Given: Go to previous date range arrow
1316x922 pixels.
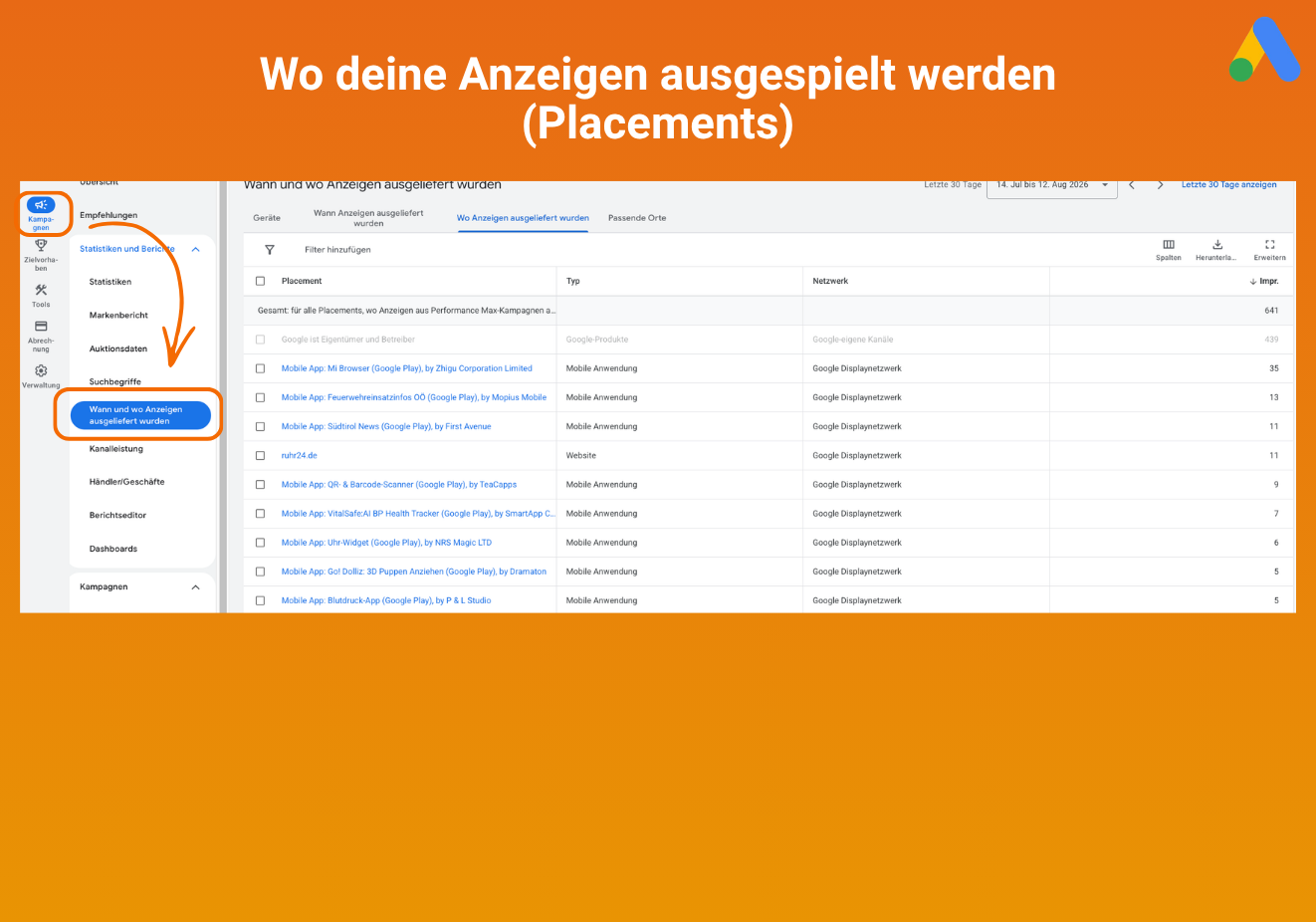Looking at the screenshot, I should (x=1132, y=185).
